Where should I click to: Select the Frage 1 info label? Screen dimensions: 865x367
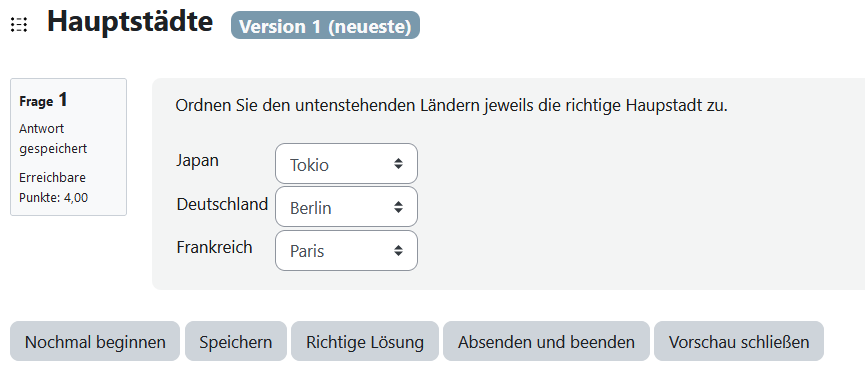[x=43, y=100]
